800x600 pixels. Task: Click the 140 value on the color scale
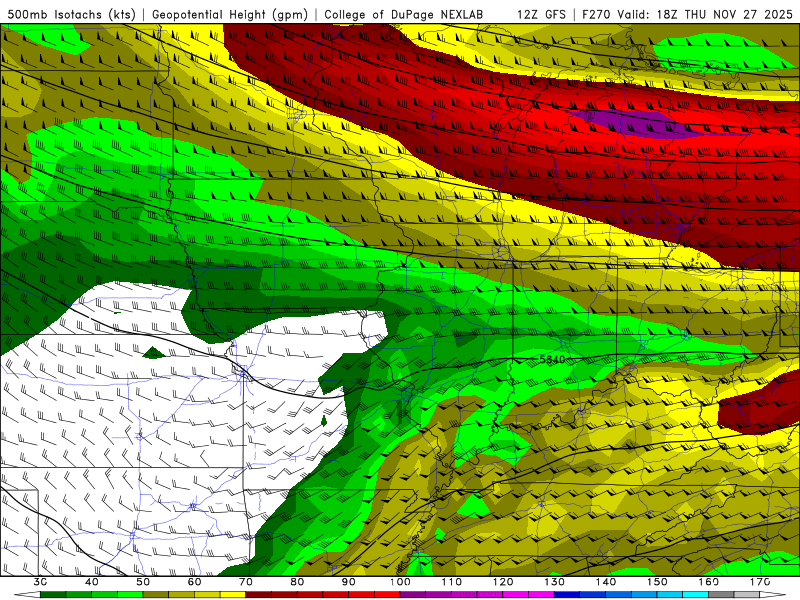606,582
